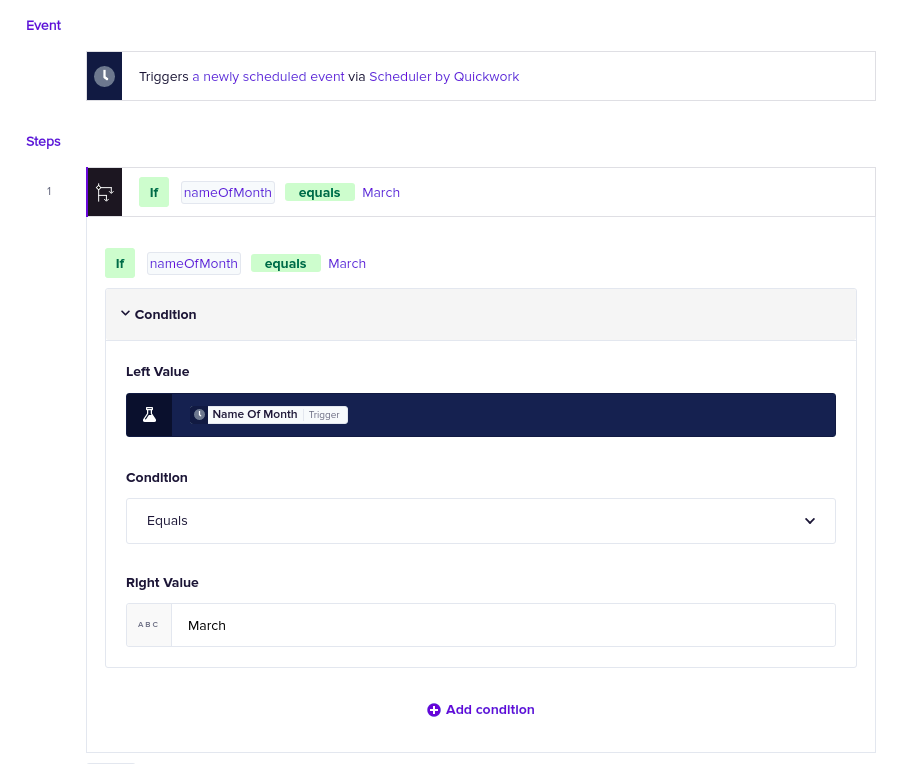Click the green equals badge in step 1 header
900x764 pixels.
point(320,192)
